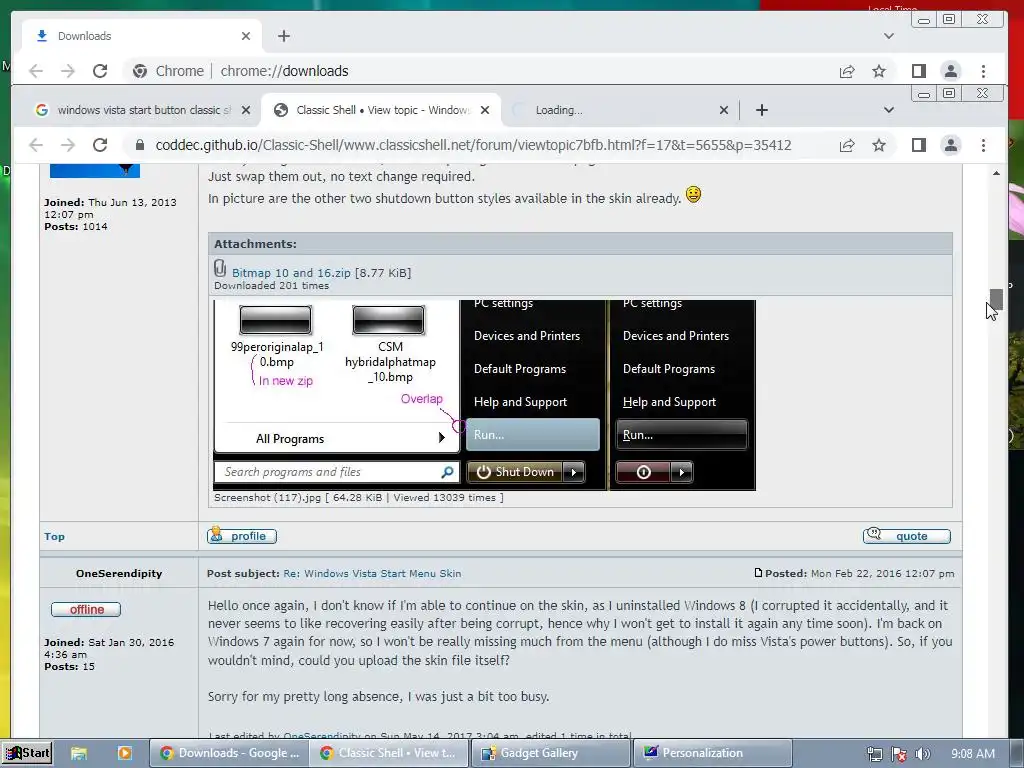The height and width of the screenshot is (768, 1024).
Task: Quote this post
Action: point(906,536)
